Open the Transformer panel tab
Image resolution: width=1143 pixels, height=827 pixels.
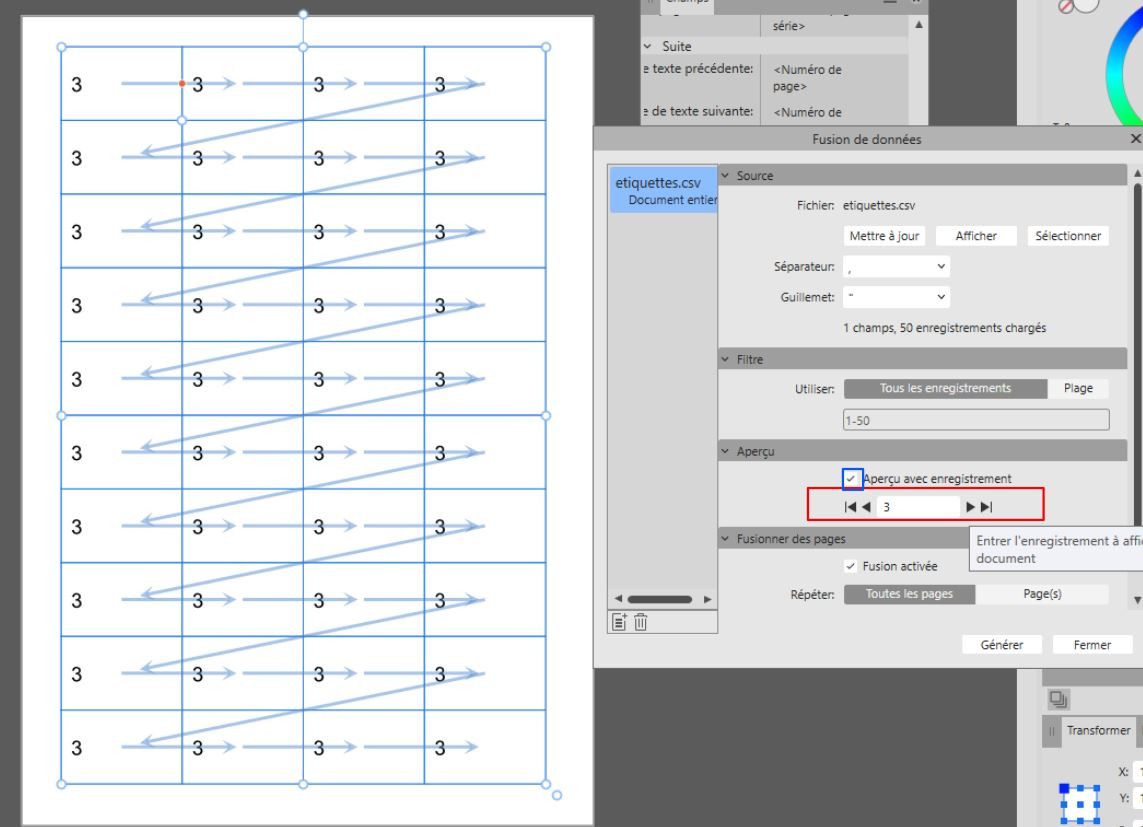click(x=1099, y=730)
